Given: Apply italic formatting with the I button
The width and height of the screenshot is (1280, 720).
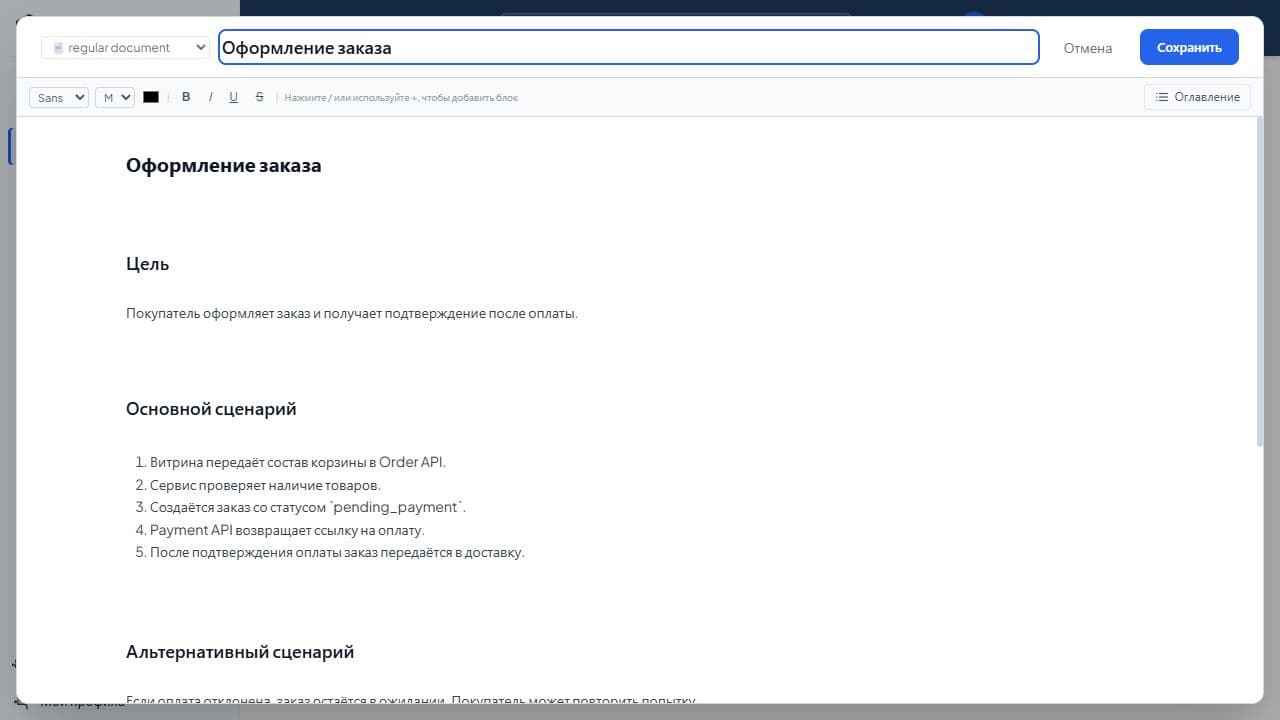Looking at the screenshot, I should 210,97.
